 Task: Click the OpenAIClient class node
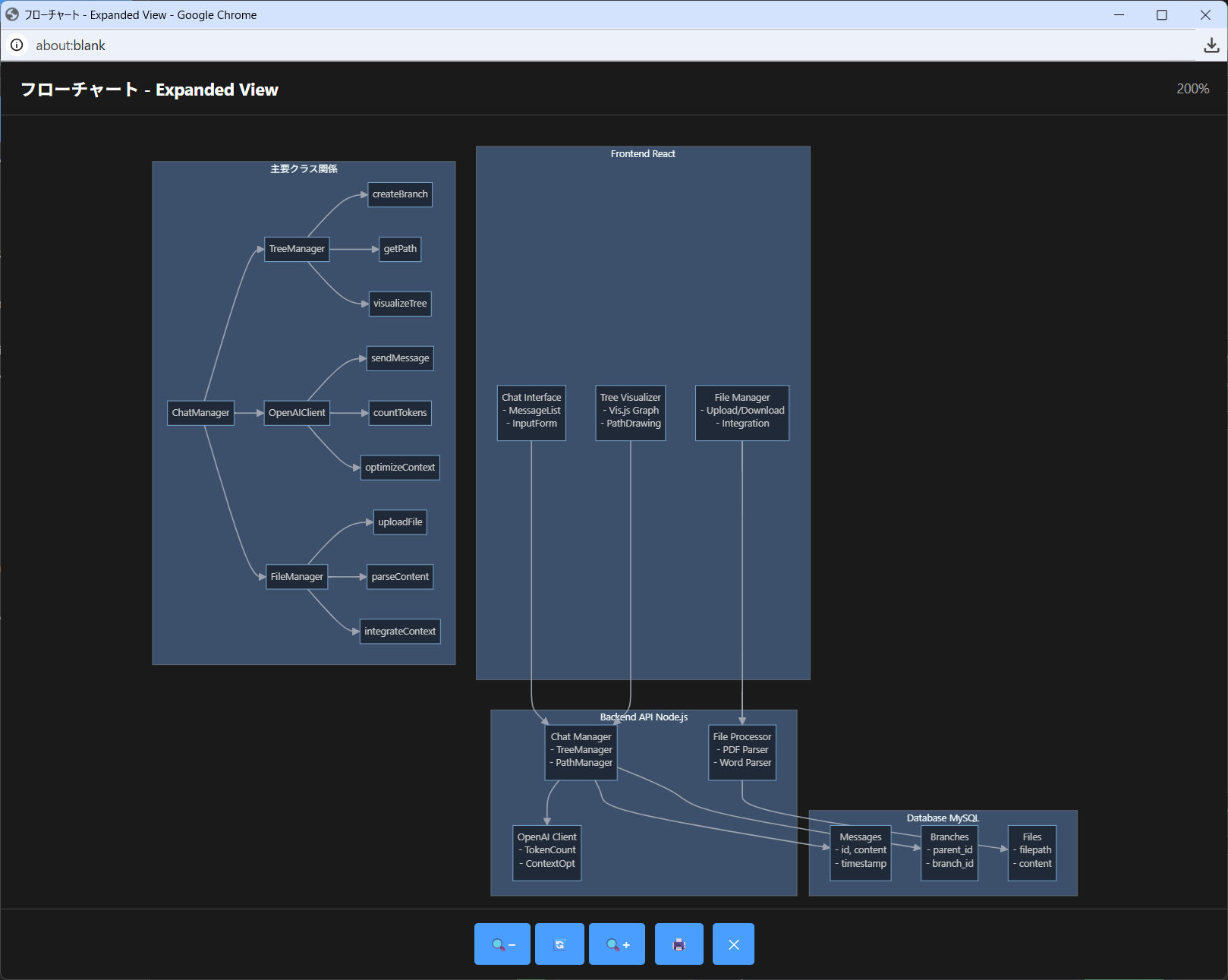click(x=297, y=413)
